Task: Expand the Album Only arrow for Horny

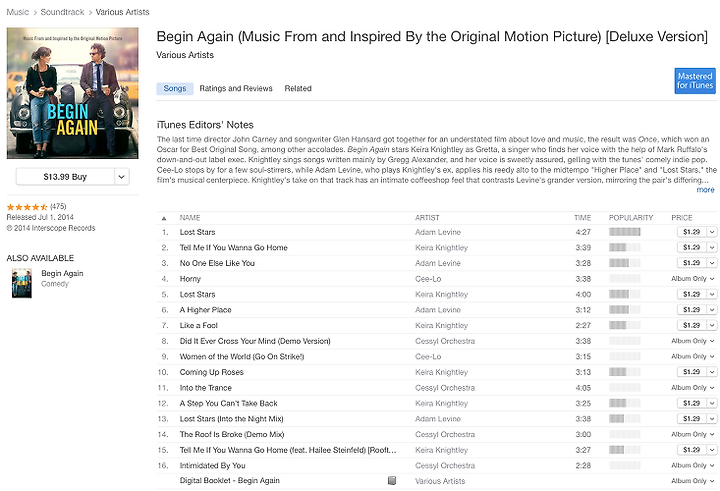Action: [x=712, y=279]
